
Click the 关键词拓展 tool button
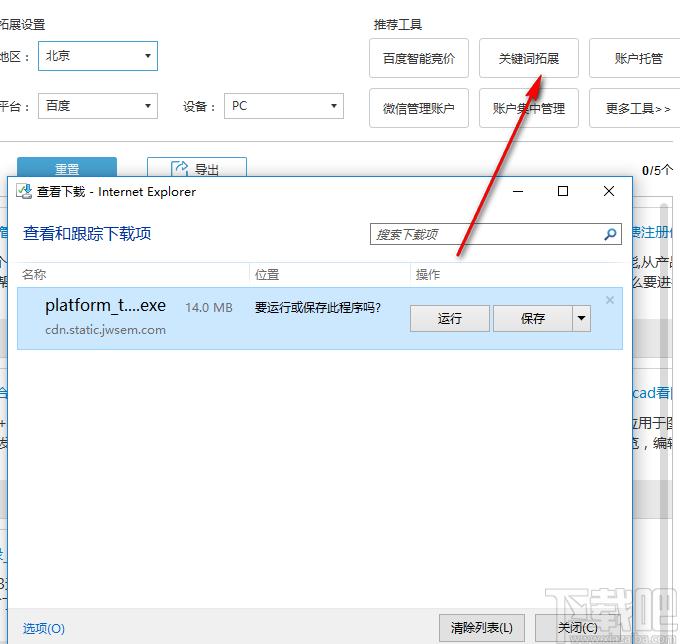pyautogui.click(x=529, y=58)
